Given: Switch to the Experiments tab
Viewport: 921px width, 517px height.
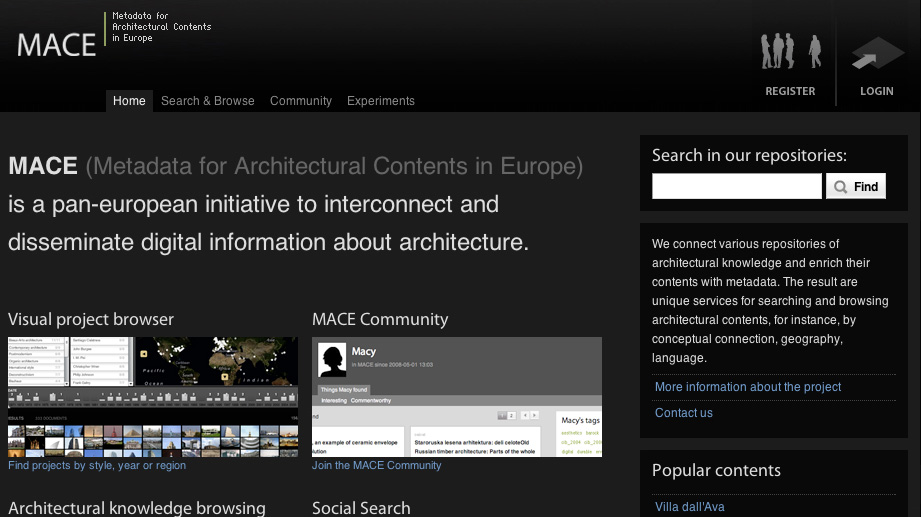Looking at the screenshot, I should [380, 101].
